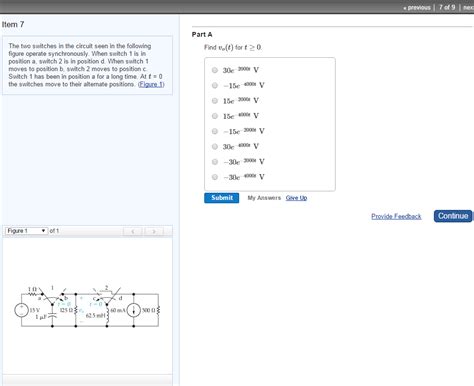Pick the radio button 30e^-4000t V

pyautogui.click(x=215, y=146)
